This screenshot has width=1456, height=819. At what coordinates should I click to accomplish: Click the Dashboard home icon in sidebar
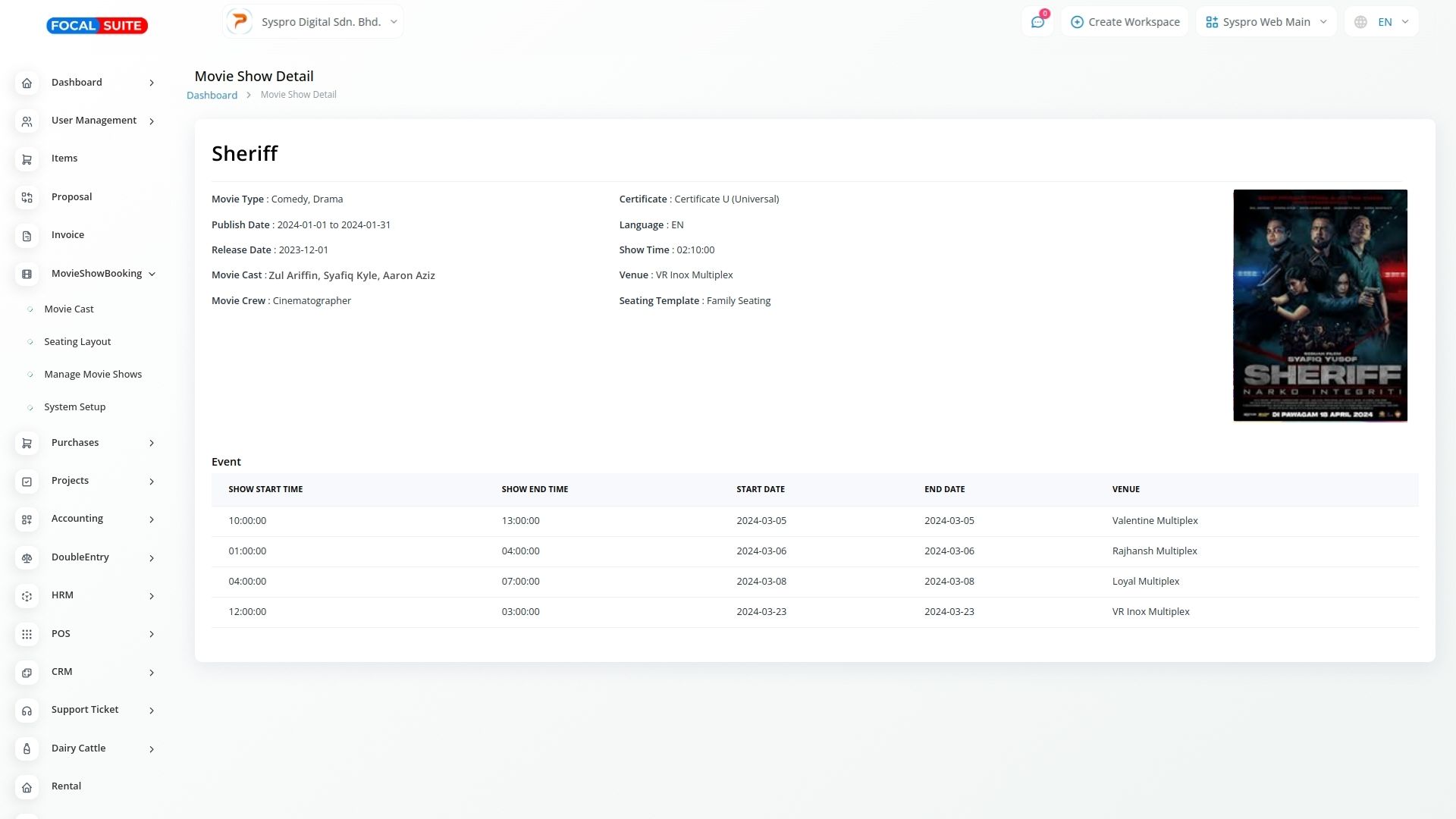[x=27, y=83]
